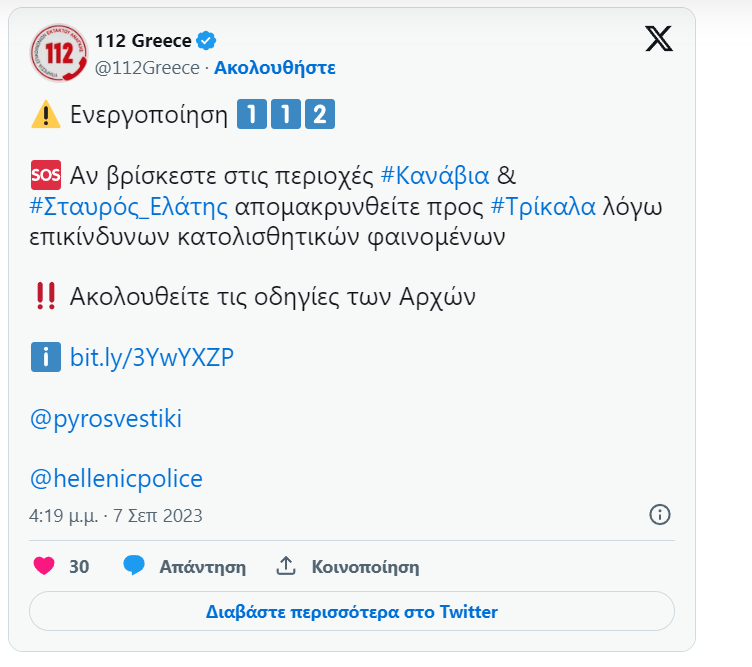Follow via Ακολουθήστε link
752x667 pixels.
click(275, 68)
